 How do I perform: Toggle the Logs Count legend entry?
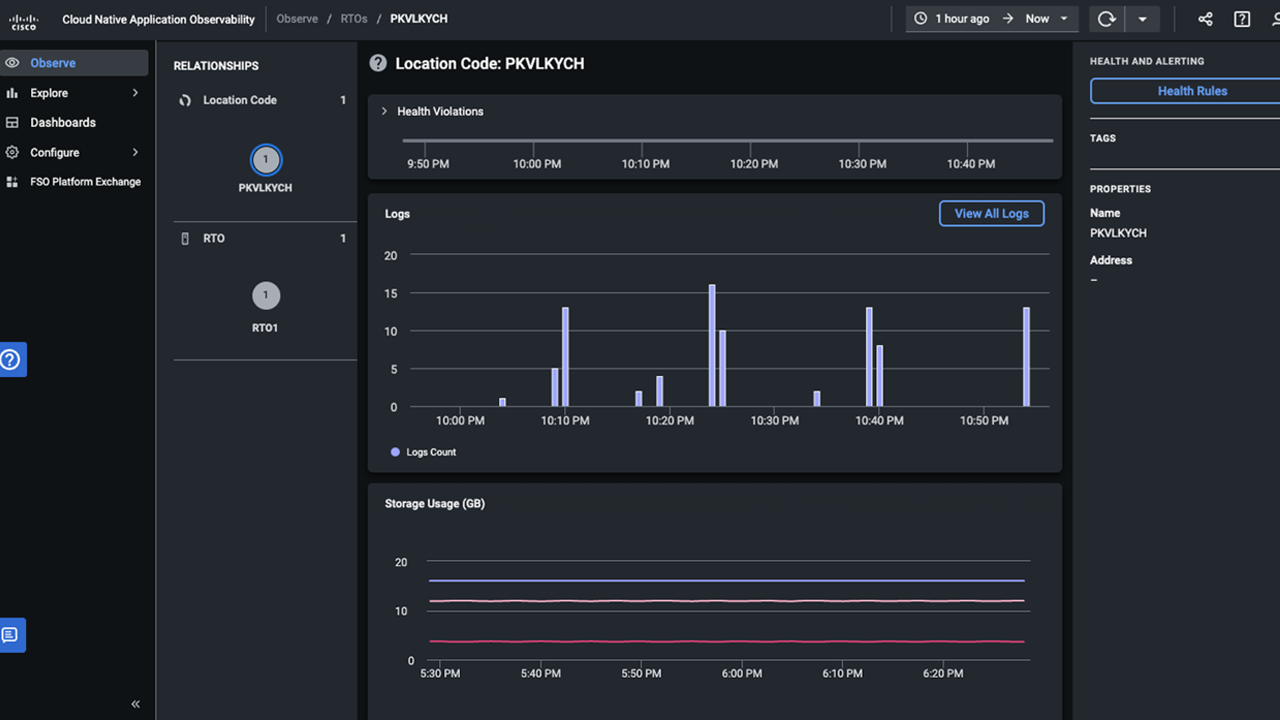click(422, 451)
